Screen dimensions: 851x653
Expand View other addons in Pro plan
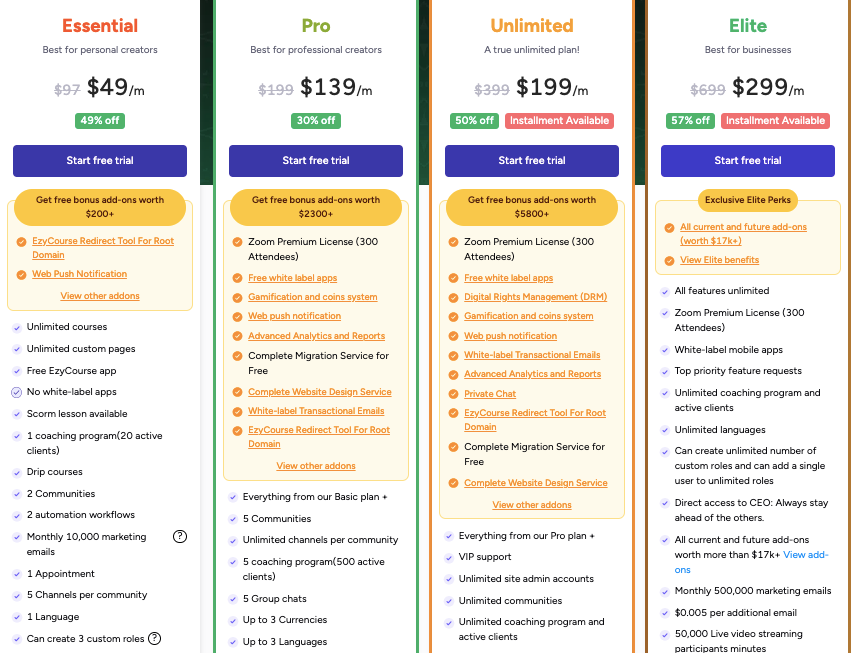click(316, 466)
